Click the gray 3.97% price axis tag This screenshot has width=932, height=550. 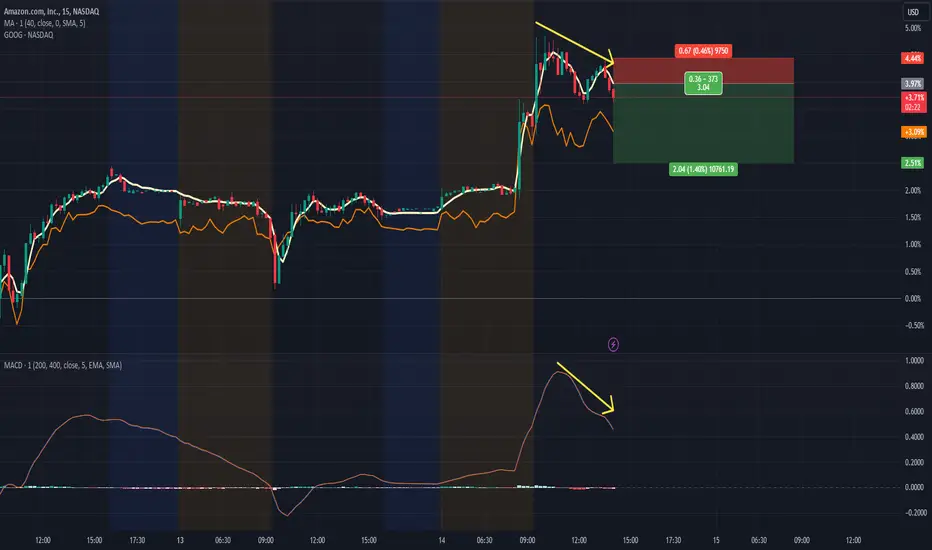pyautogui.click(x=913, y=84)
